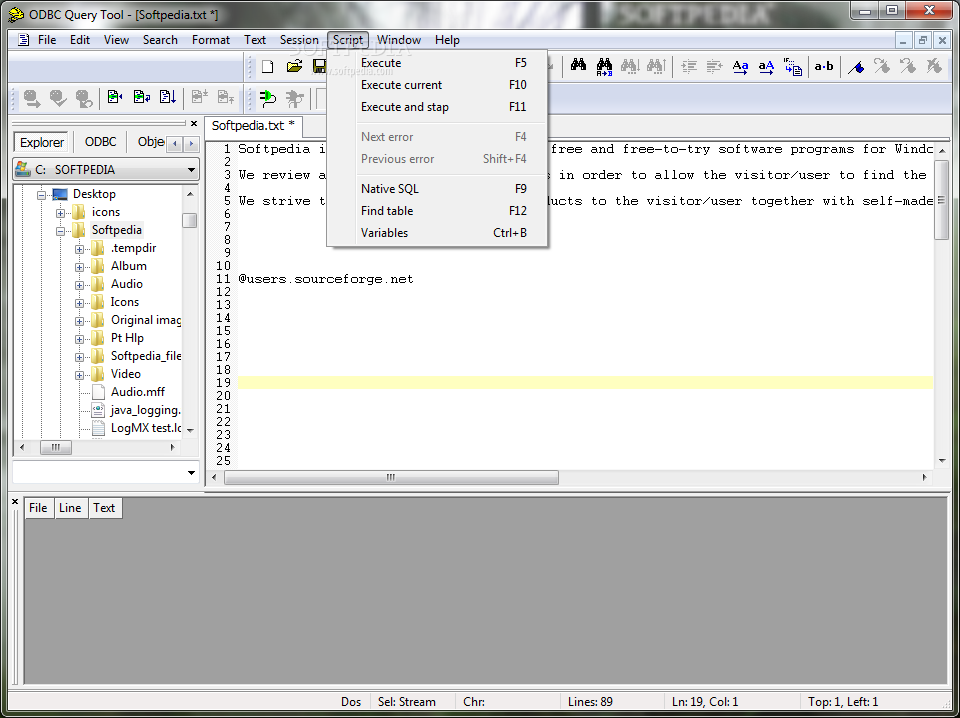Choose Variables in the Script menu
The height and width of the screenshot is (718, 960).
[x=437, y=233]
